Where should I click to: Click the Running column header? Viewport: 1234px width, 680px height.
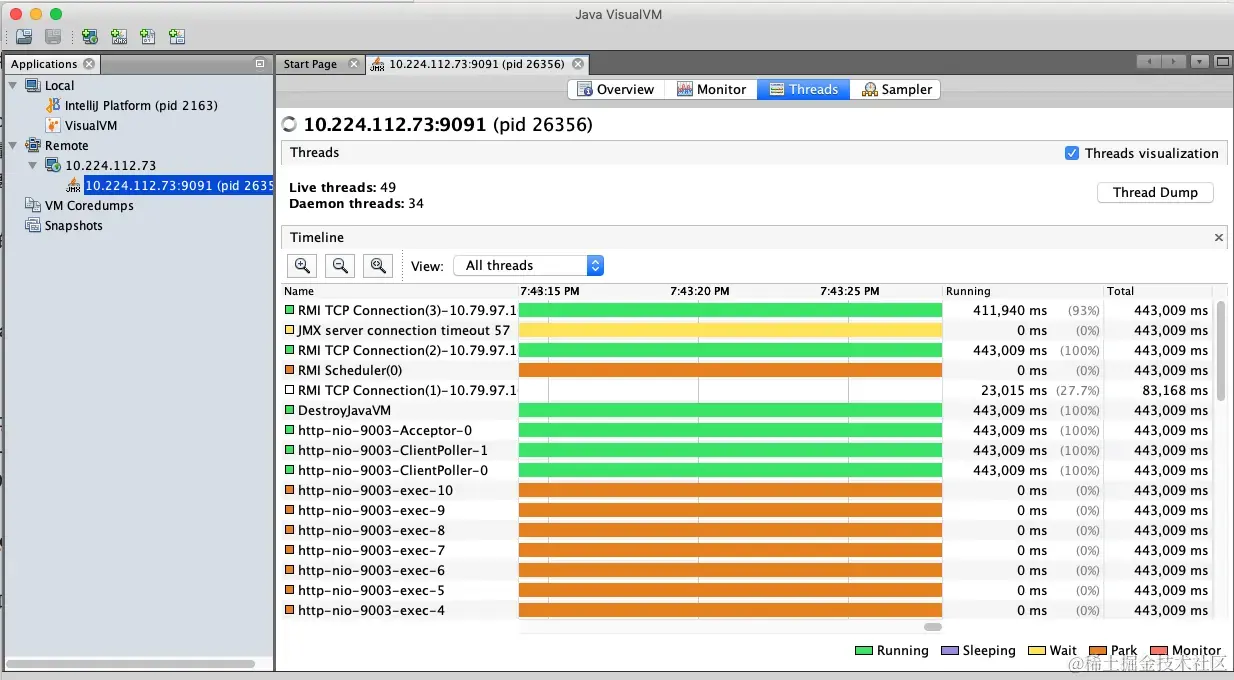(1024, 291)
